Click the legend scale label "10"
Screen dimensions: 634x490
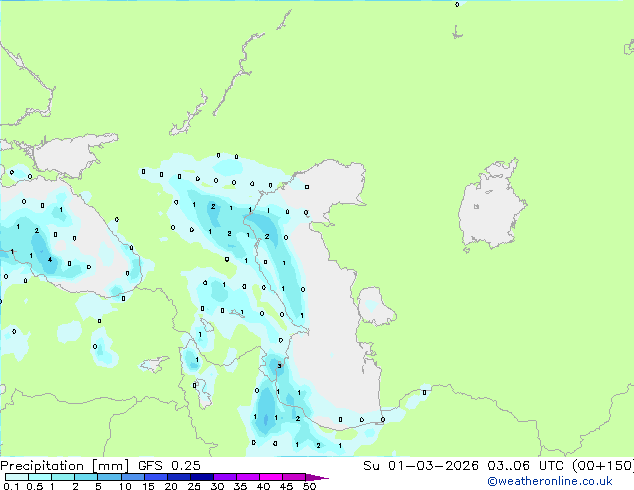point(125,486)
